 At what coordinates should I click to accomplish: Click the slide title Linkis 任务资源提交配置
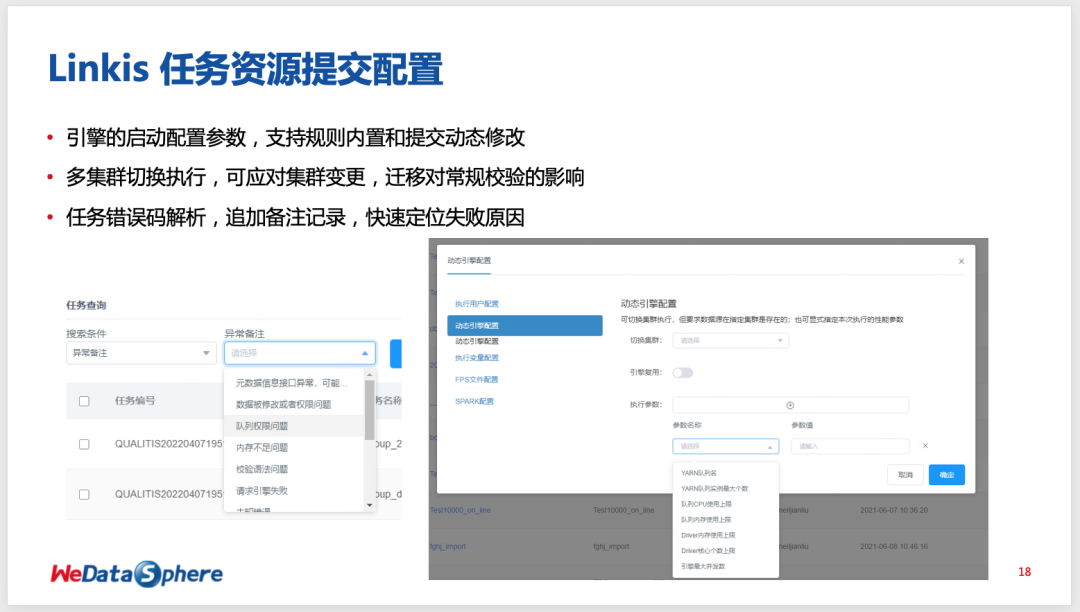click(245, 69)
